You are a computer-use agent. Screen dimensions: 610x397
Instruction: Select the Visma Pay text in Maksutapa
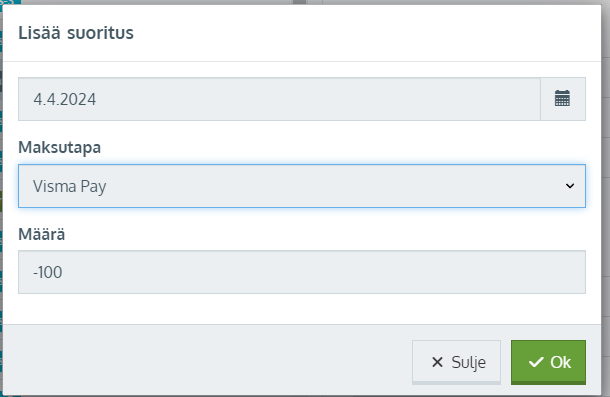(70, 186)
